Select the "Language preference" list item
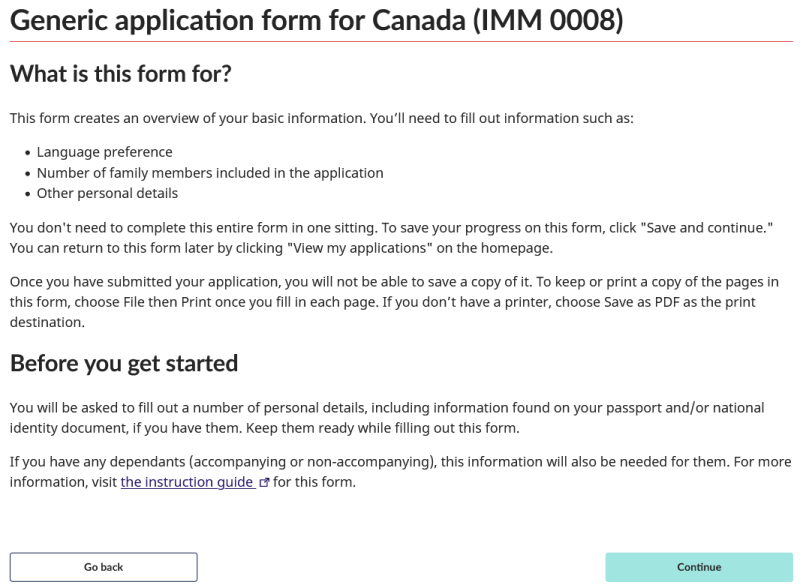This screenshot has height=588, width=800. point(105,152)
